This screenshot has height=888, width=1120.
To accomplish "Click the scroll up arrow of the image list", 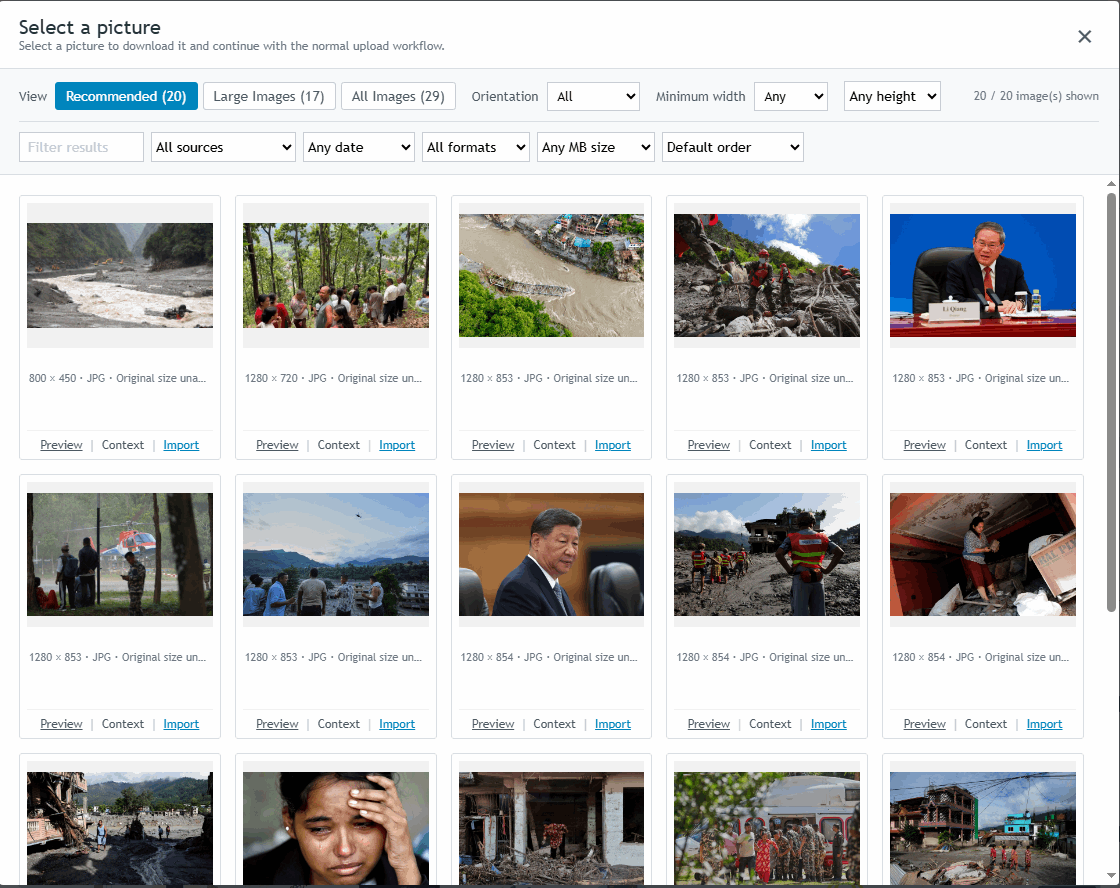I will (x=1111, y=184).
